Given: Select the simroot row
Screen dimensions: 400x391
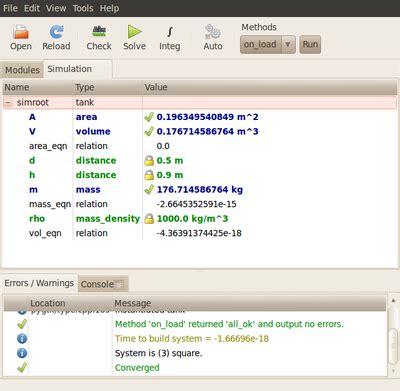Looking at the screenshot, I should pyautogui.click(x=199, y=102).
